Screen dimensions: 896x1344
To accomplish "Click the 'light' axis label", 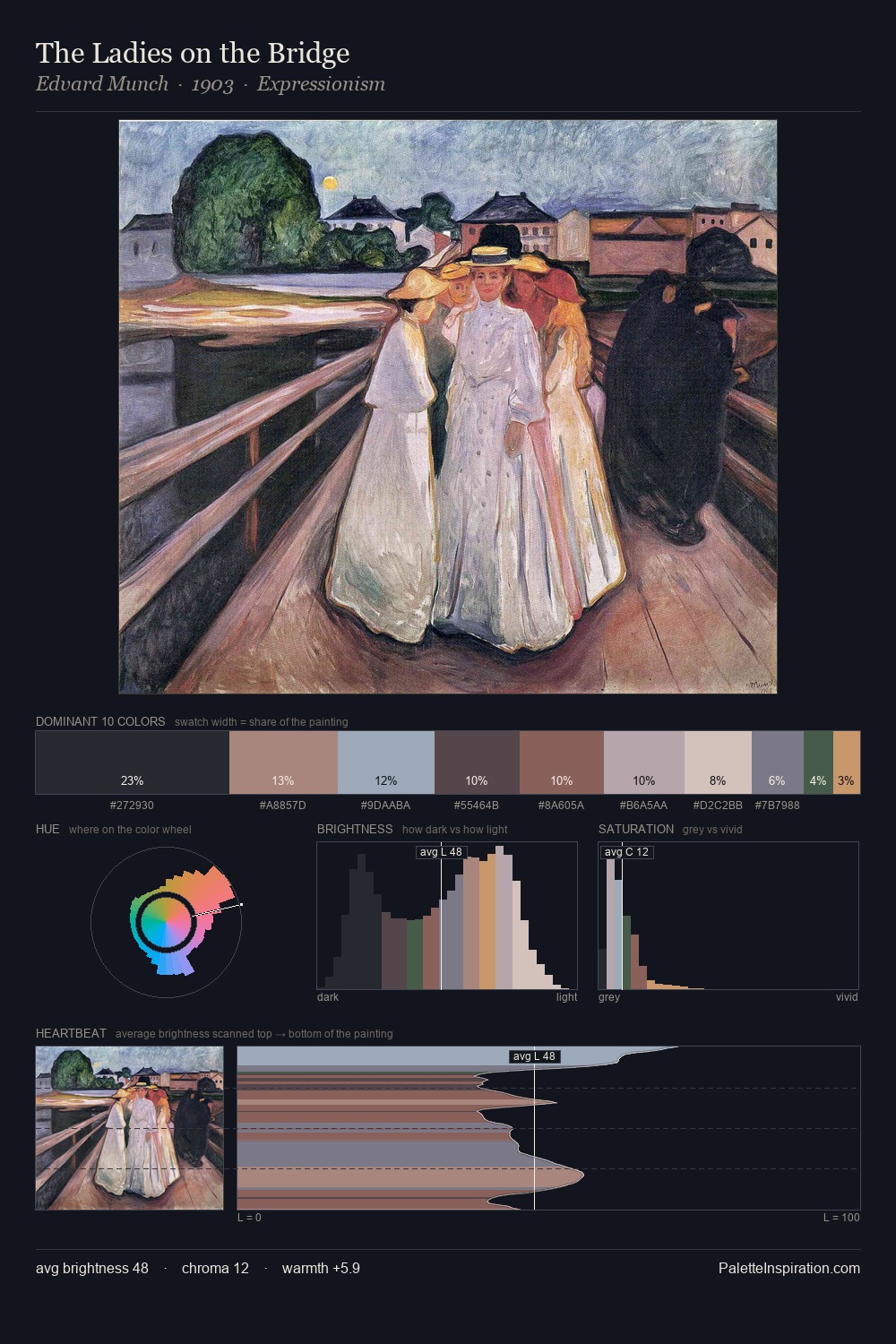I will 566,997.
